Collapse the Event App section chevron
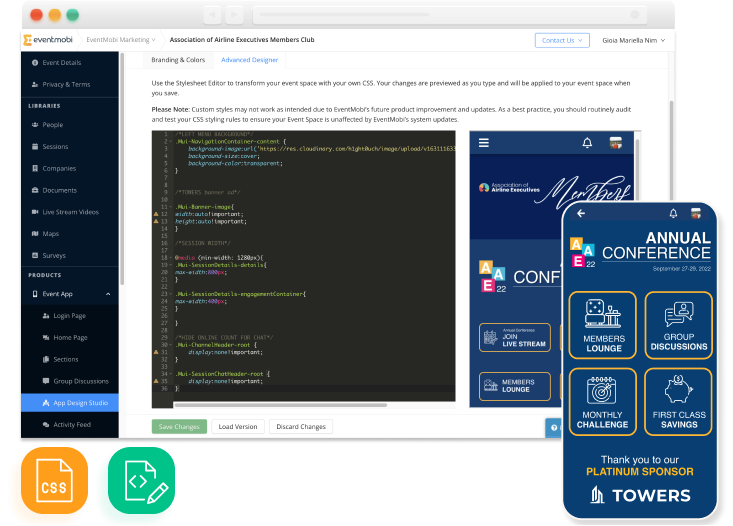Image resolution: width=733 pixels, height=526 pixels. click(x=108, y=294)
